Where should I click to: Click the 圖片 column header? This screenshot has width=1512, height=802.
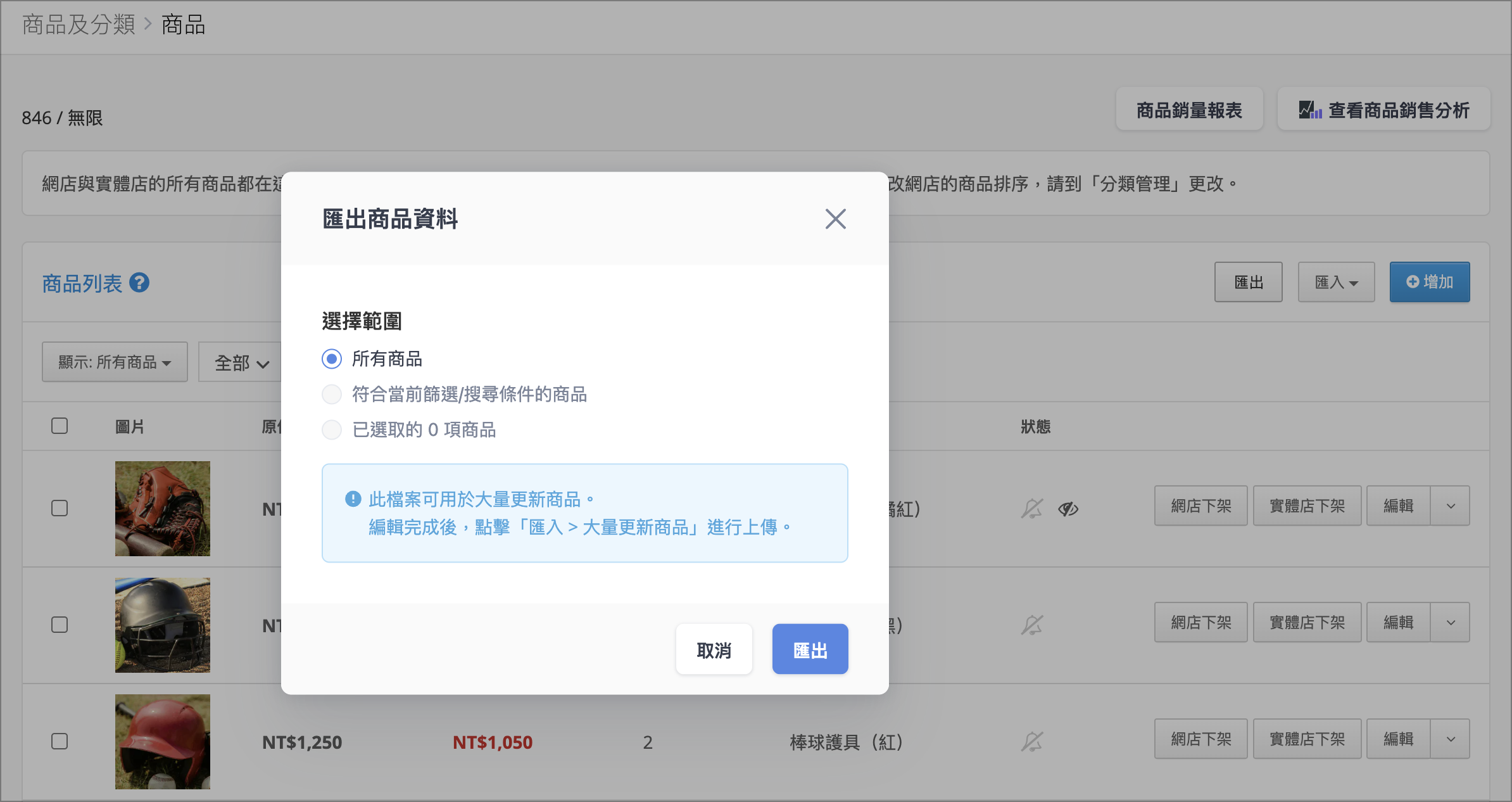coord(130,426)
